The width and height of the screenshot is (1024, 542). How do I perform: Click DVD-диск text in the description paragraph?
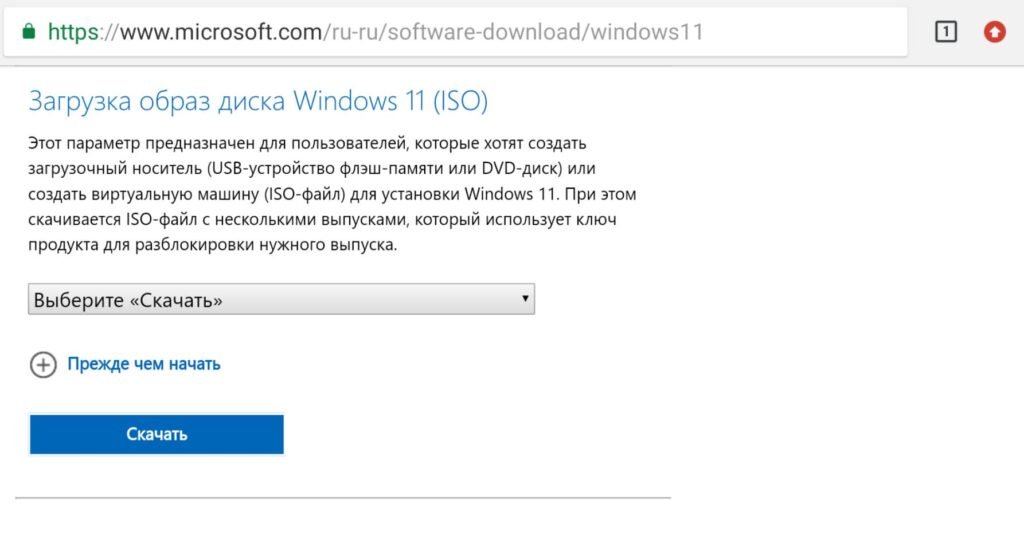pyautogui.click(x=521, y=168)
